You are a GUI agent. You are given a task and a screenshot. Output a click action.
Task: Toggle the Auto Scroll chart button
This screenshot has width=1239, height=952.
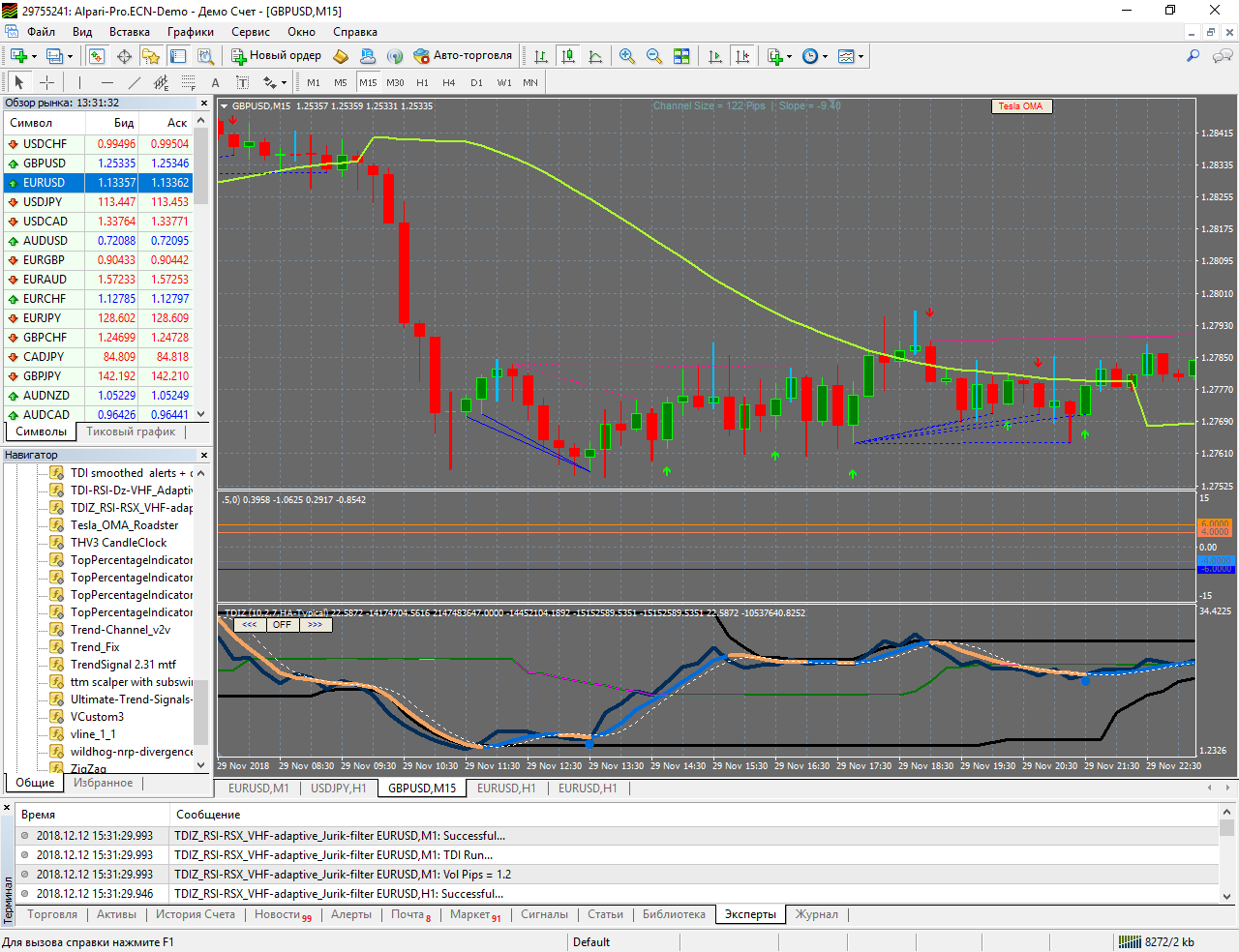[x=715, y=56]
